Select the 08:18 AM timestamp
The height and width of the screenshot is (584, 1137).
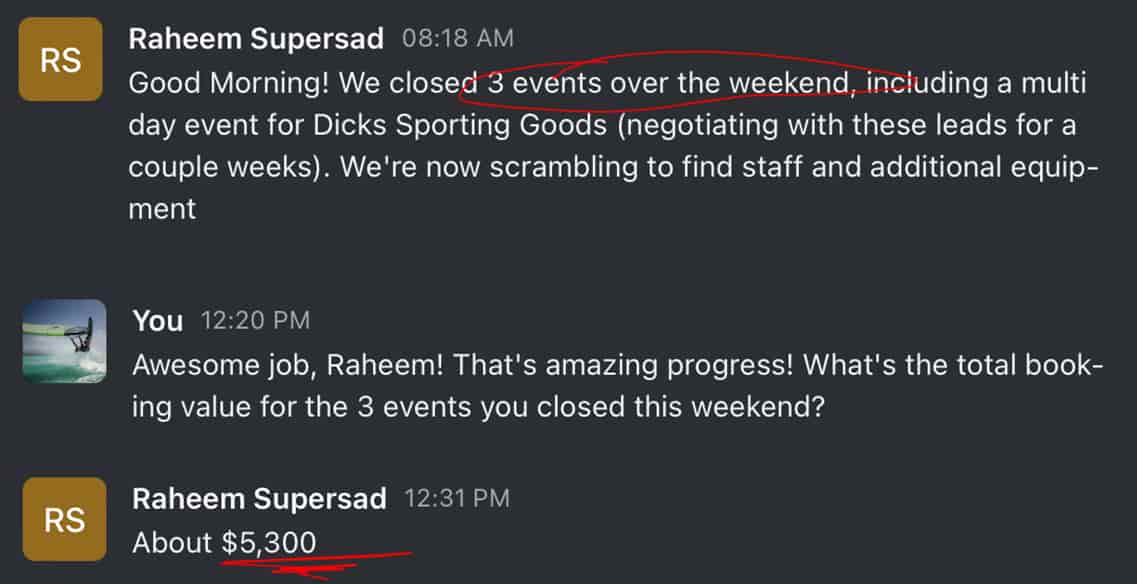click(x=458, y=38)
